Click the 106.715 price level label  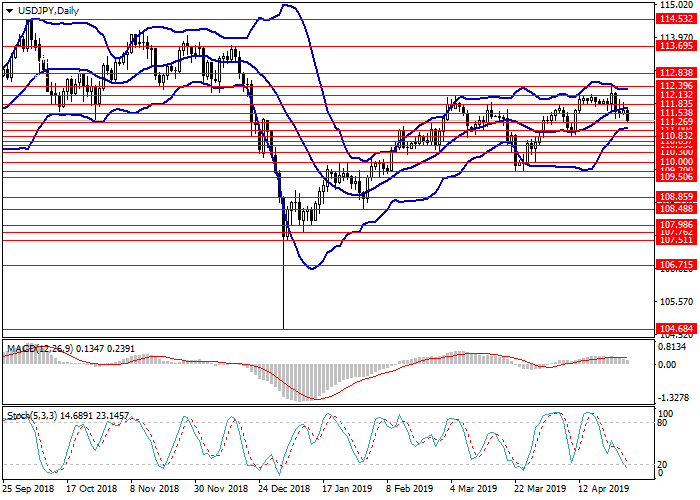[677, 265]
